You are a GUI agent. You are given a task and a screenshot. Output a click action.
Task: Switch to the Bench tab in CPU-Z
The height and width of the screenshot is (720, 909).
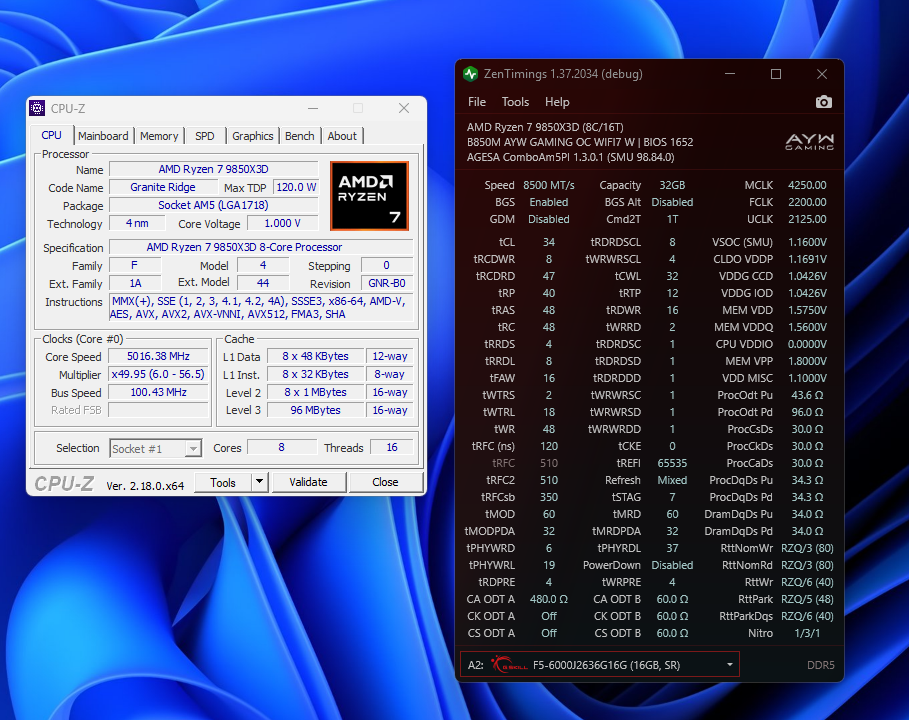(300, 136)
